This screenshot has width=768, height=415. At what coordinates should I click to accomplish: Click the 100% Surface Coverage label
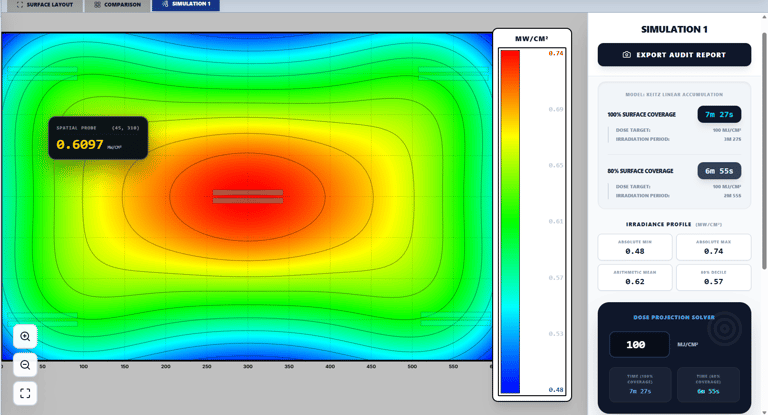pyautogui.click(x=642, y=115)
